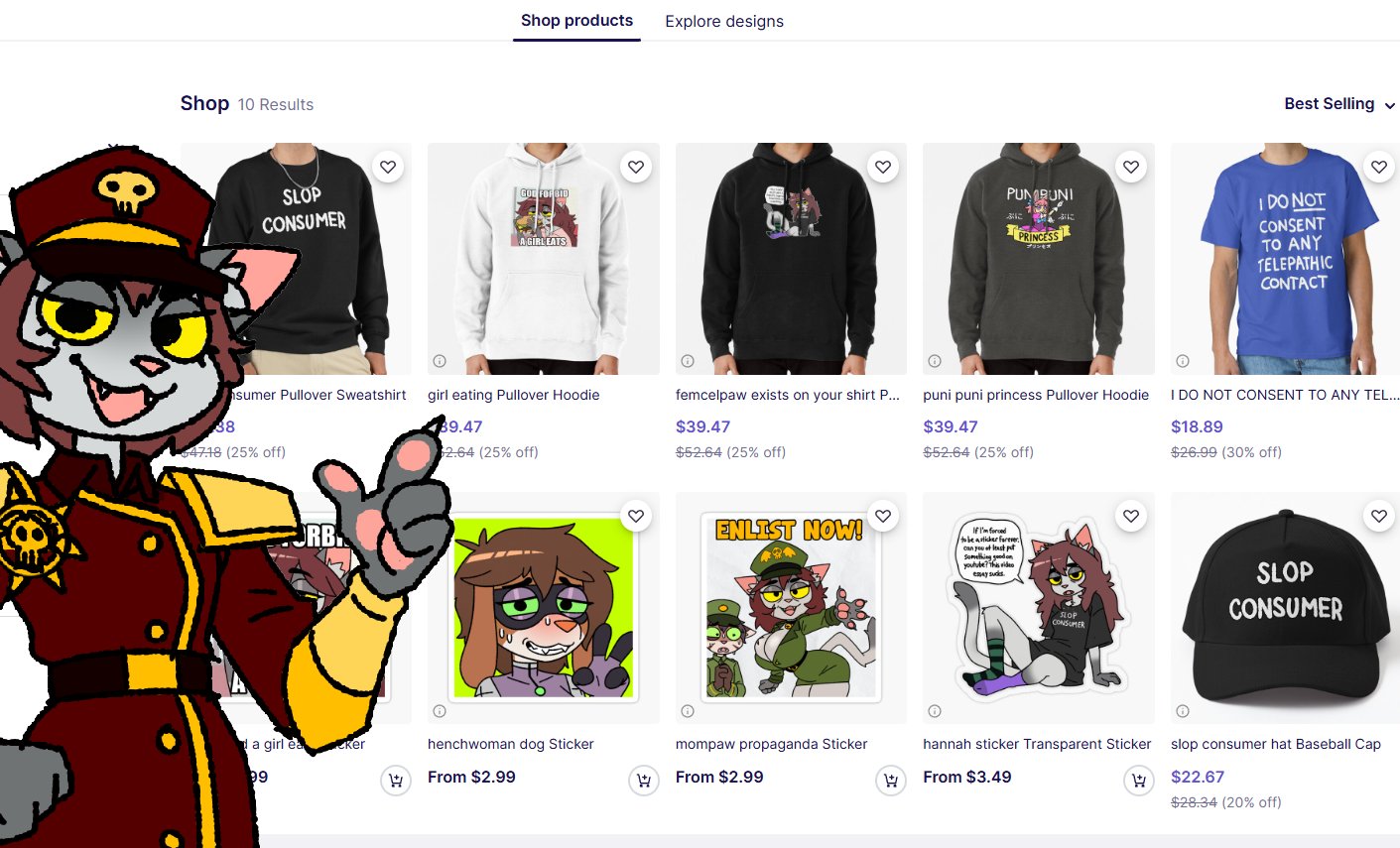Open the hannah sticker Transparent Sticker link
1400x848 pixels.
(1037, 744)
